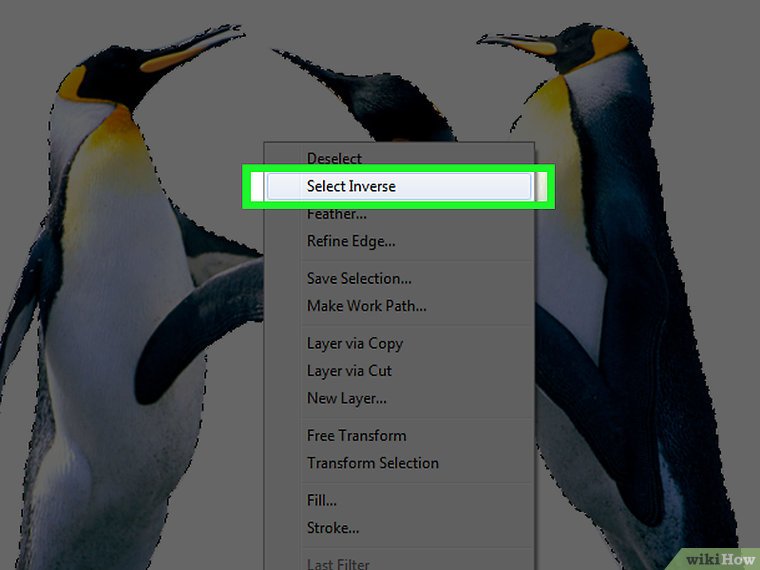Pick Transform Selection from the menu
The width and height of the screenshot is (760, 570).
pyautogui.click(x=372, y=463)
